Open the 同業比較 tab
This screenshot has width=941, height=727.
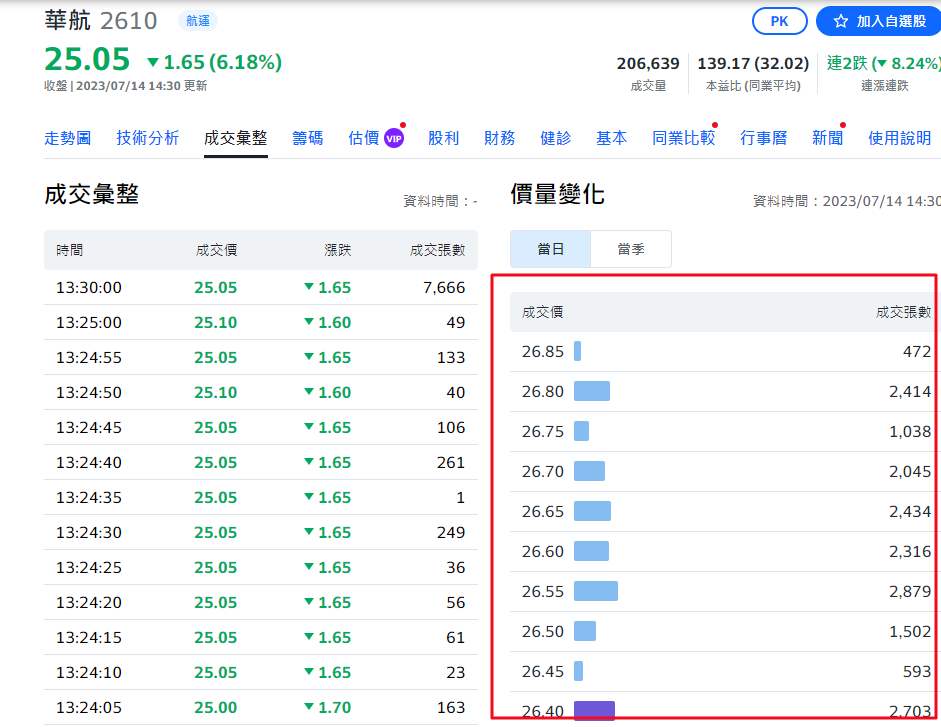click(x=684, y=139)
